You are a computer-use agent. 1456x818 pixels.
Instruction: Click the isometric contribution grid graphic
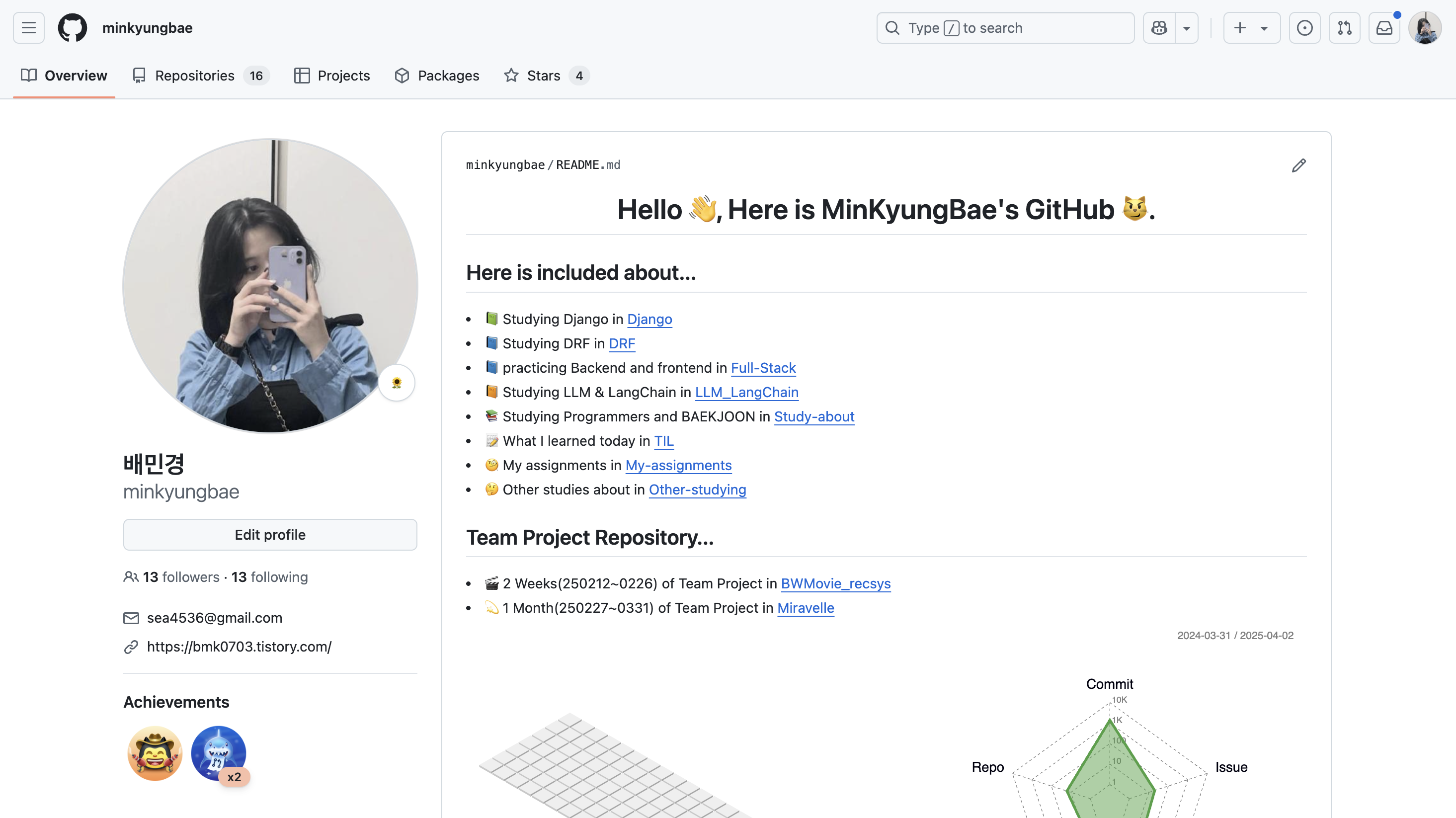point(615,766)
